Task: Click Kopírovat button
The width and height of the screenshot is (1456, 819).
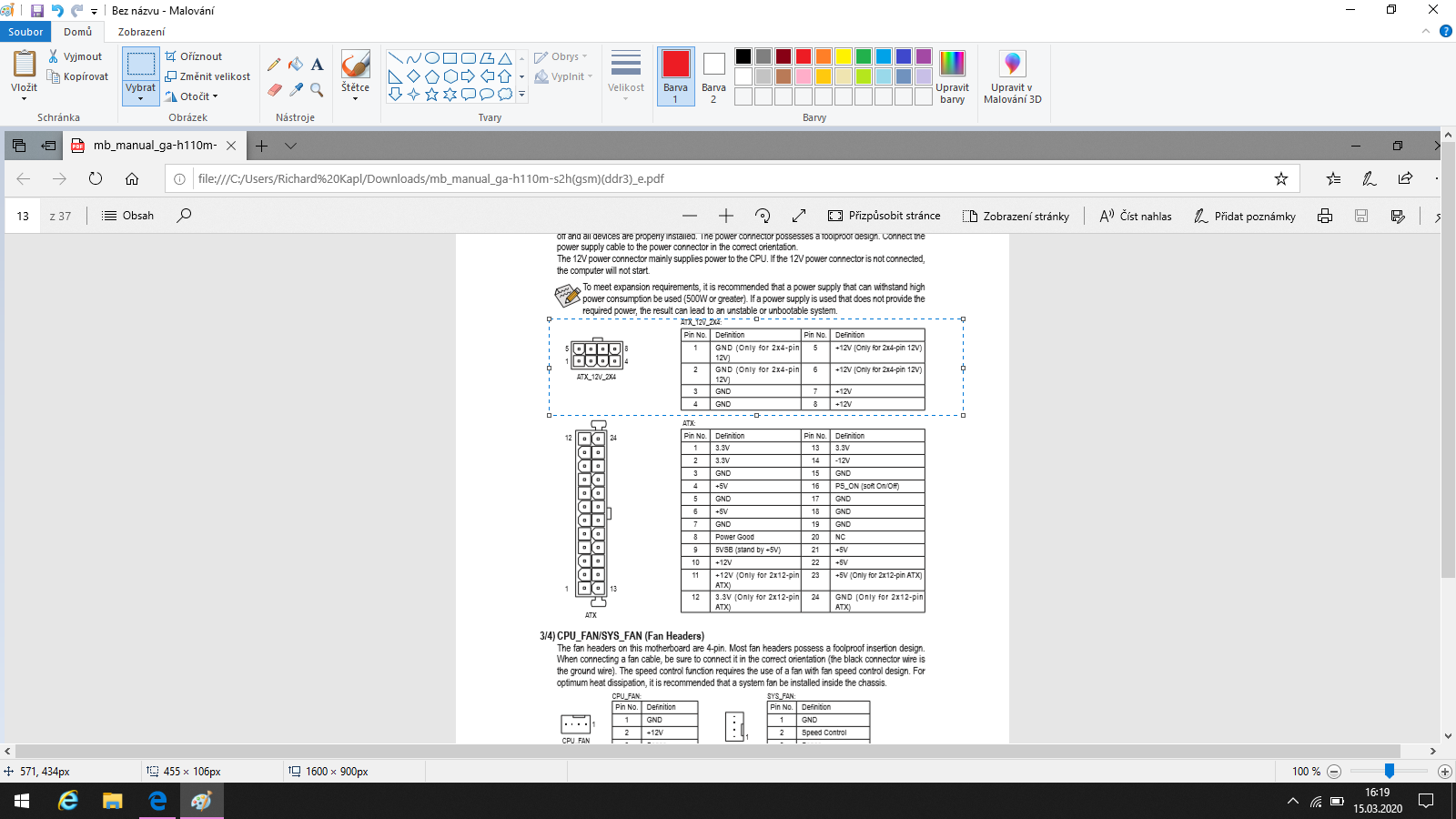Action: (x=78, y=76)
